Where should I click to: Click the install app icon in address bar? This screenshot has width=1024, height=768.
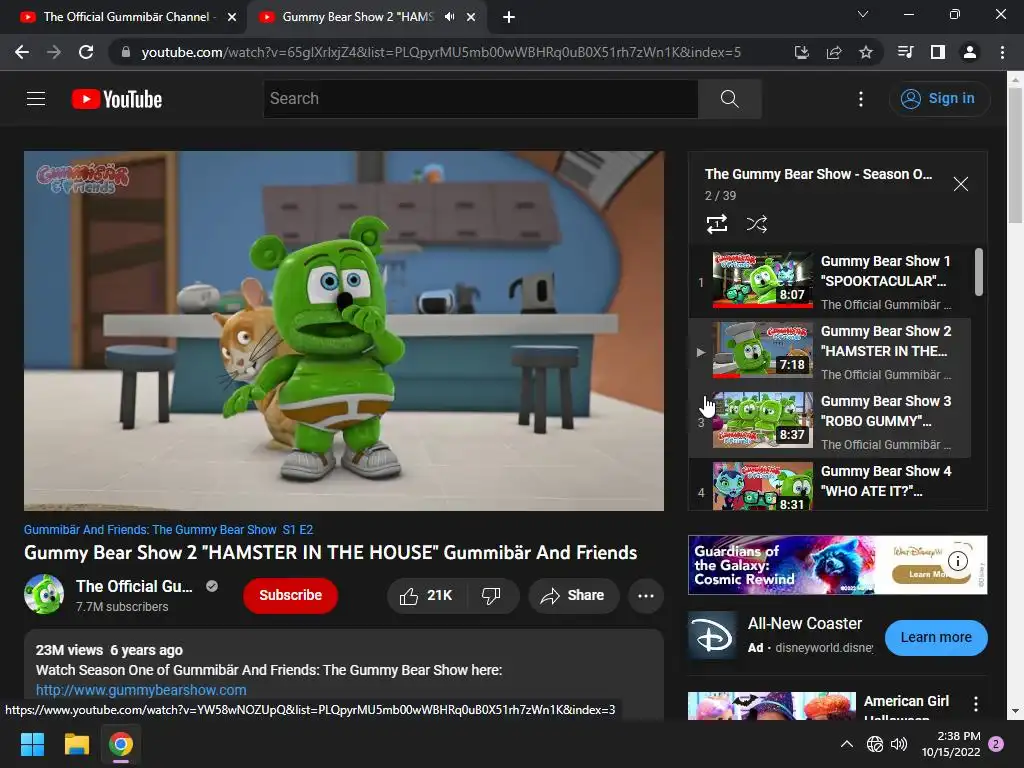click(801, 52)
